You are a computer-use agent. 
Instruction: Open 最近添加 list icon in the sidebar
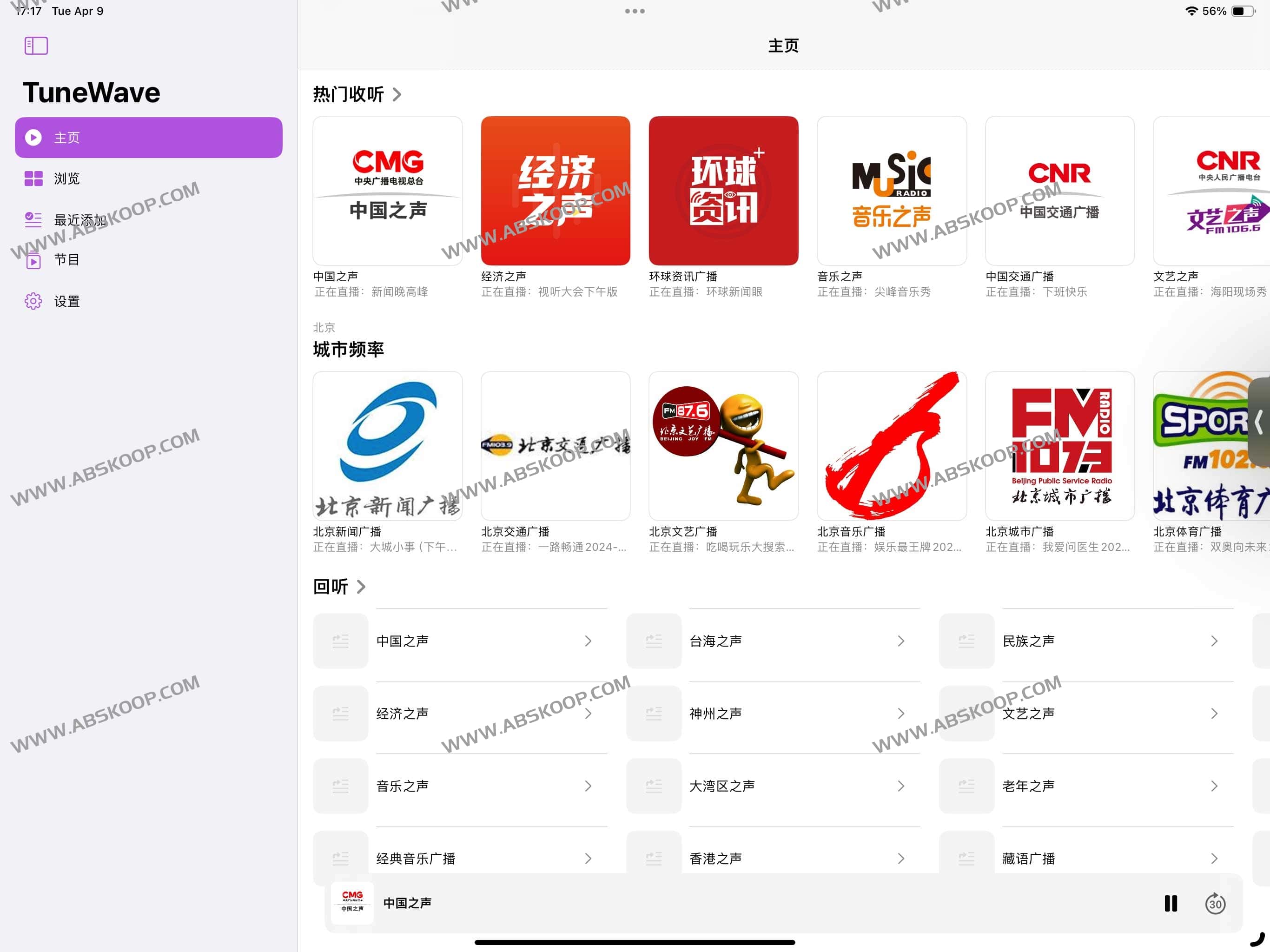(x=33, y=219)
